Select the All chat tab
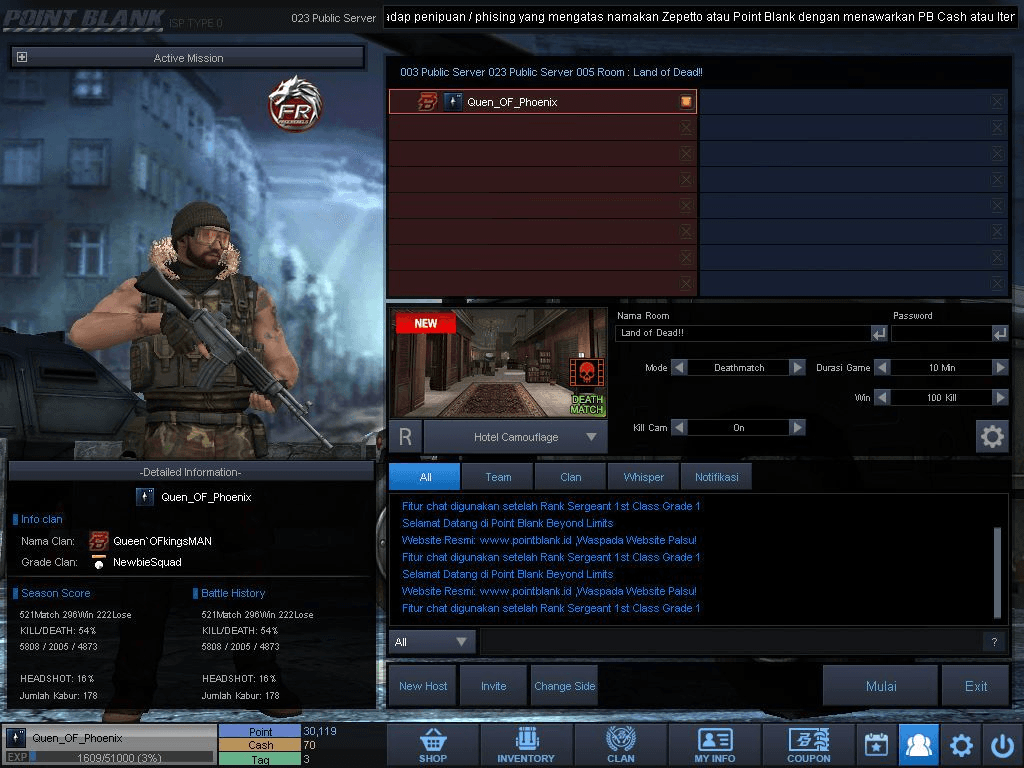 point(425,477)
